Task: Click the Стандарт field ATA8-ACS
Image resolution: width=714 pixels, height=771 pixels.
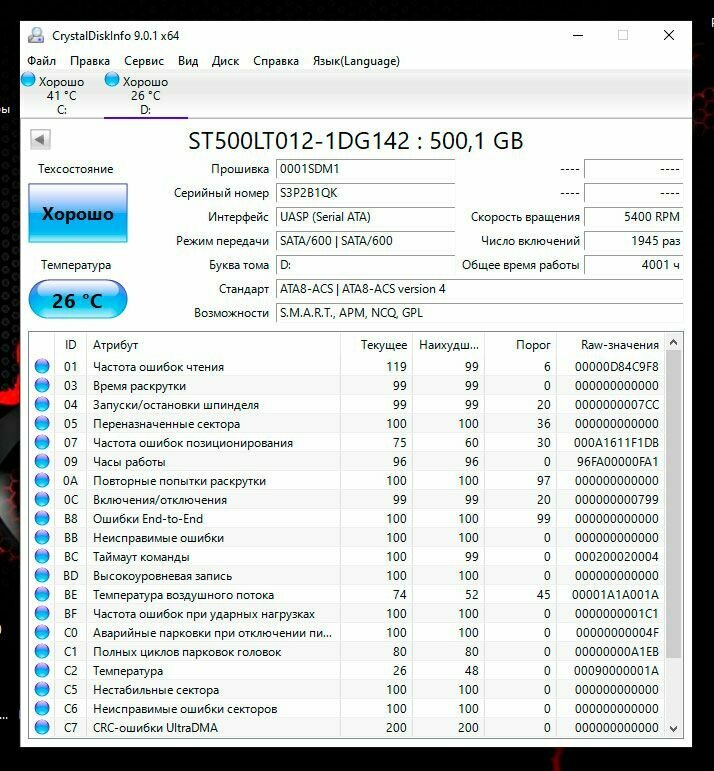Action: coord(479,289)
